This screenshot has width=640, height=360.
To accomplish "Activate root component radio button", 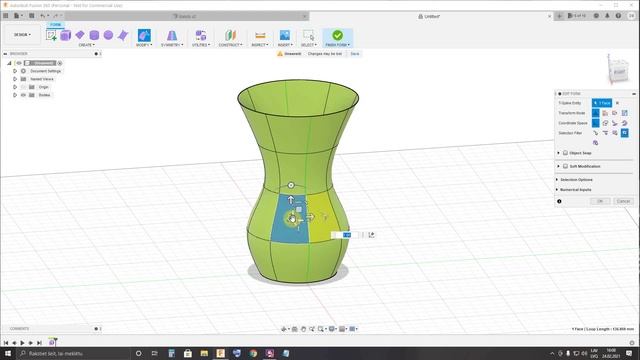I will coord(60,63).
